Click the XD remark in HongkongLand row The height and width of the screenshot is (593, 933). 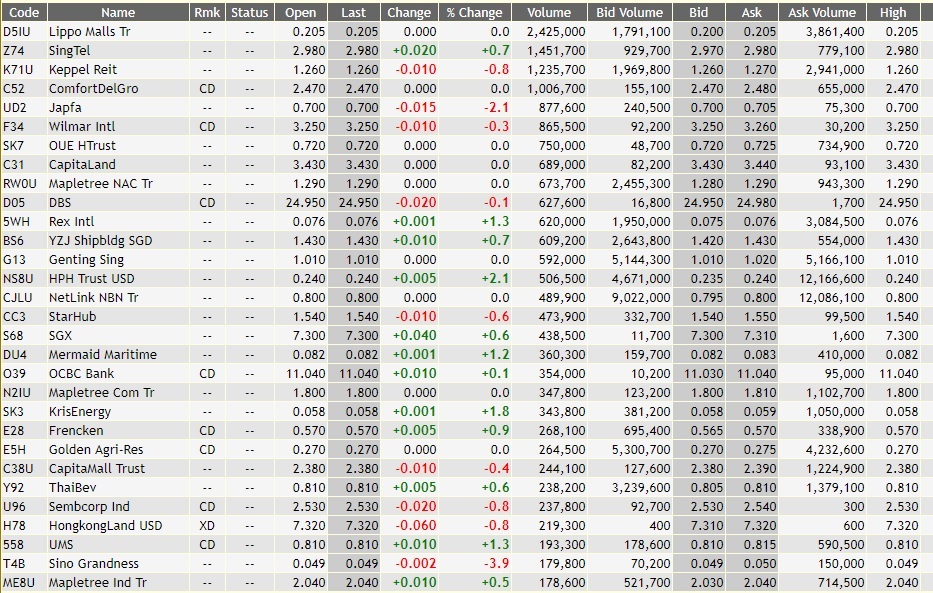click(207, 526)
